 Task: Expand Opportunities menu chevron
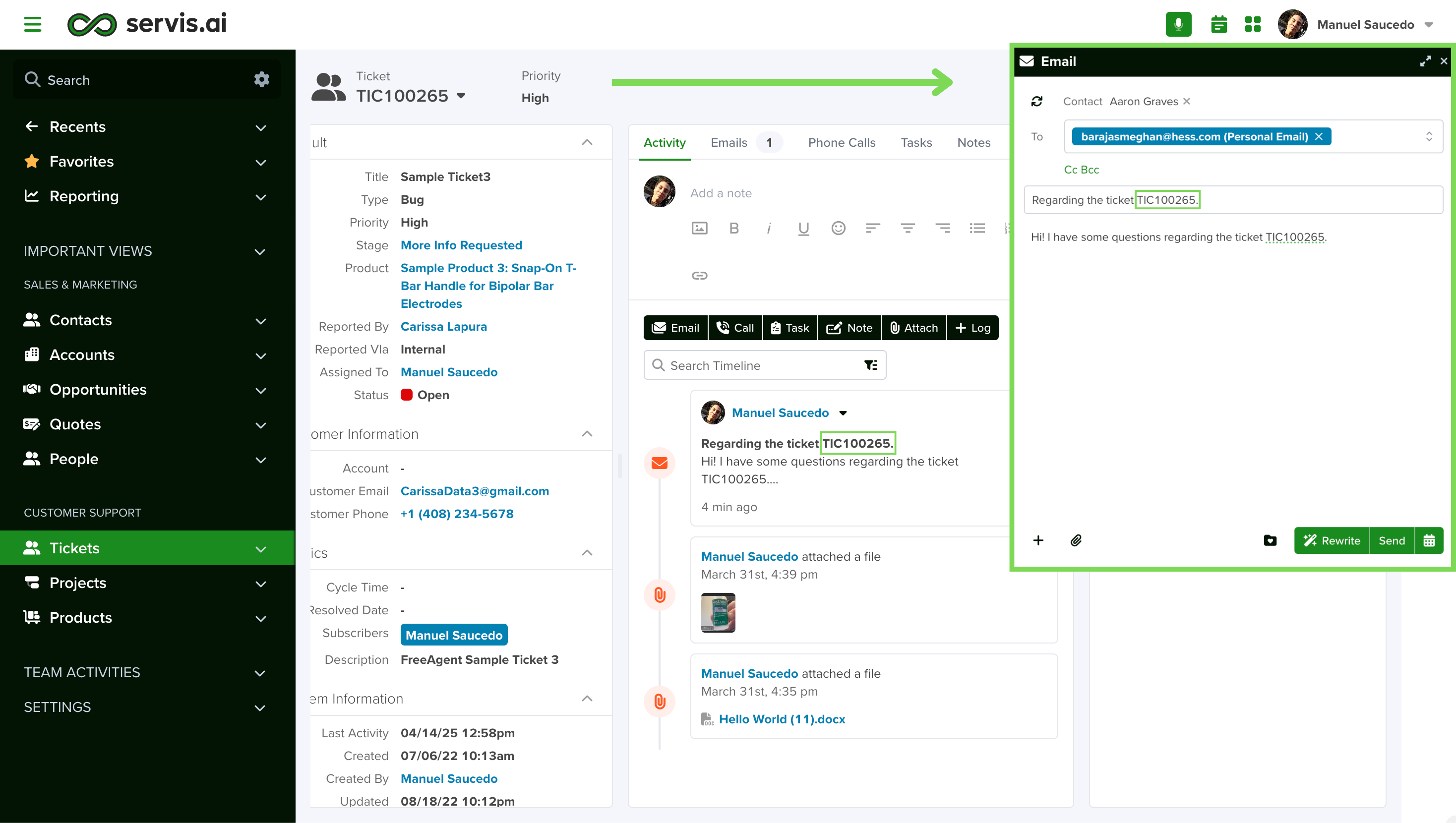(260, 391)
